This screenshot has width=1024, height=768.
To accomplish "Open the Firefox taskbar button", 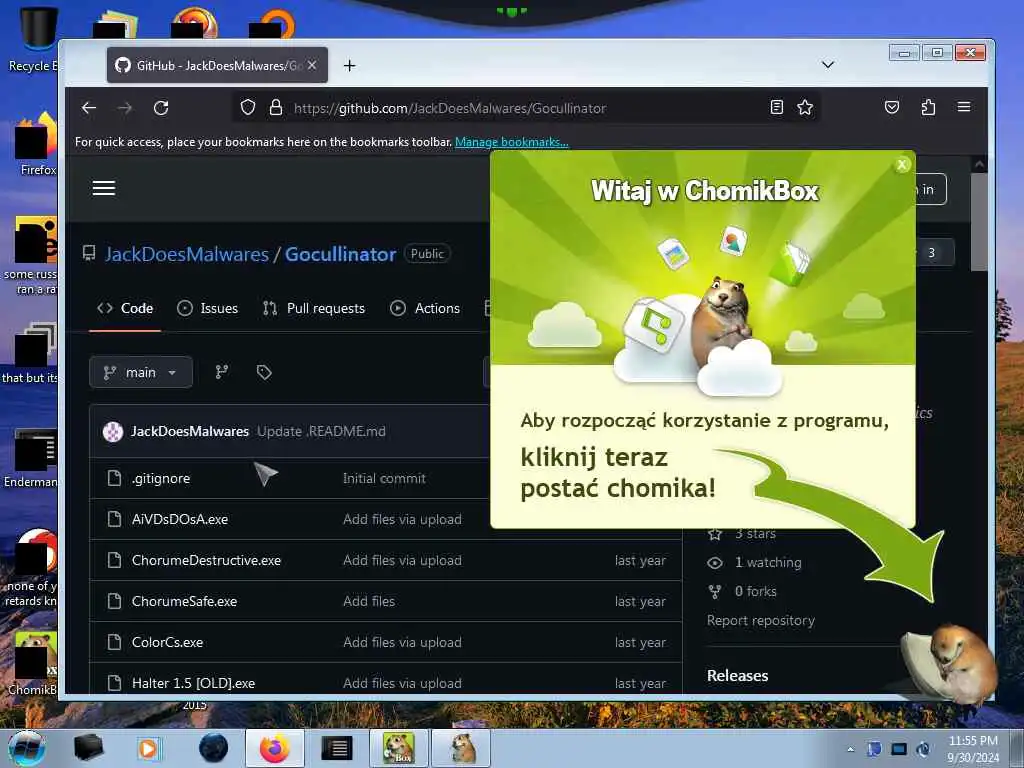I will click(x=274, y=748).
